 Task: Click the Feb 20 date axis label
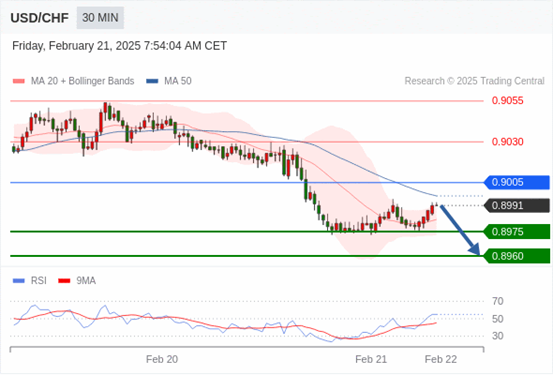click(162, 359)
